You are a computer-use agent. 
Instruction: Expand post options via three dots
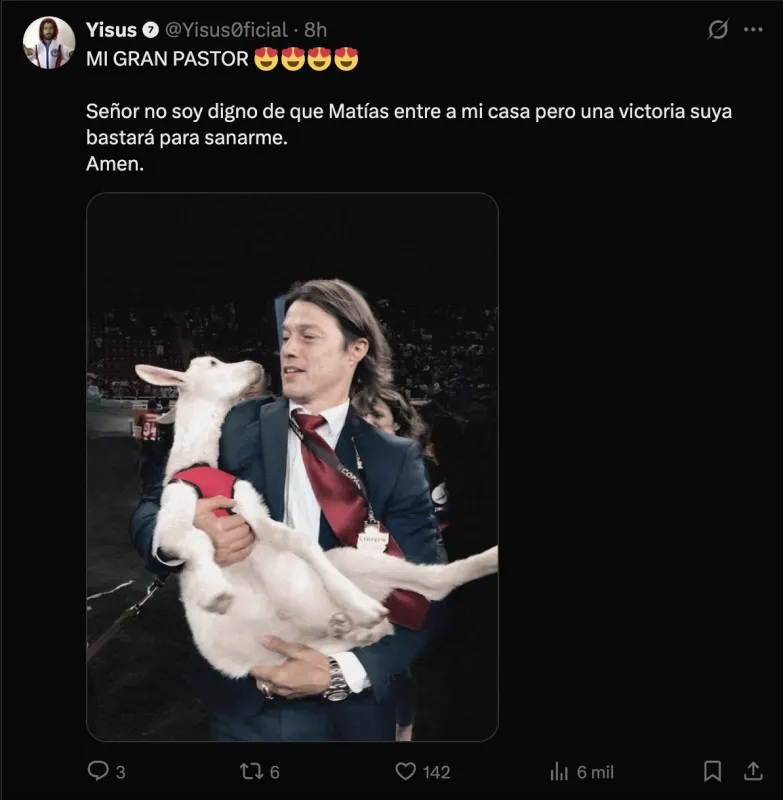coord(755,30)
